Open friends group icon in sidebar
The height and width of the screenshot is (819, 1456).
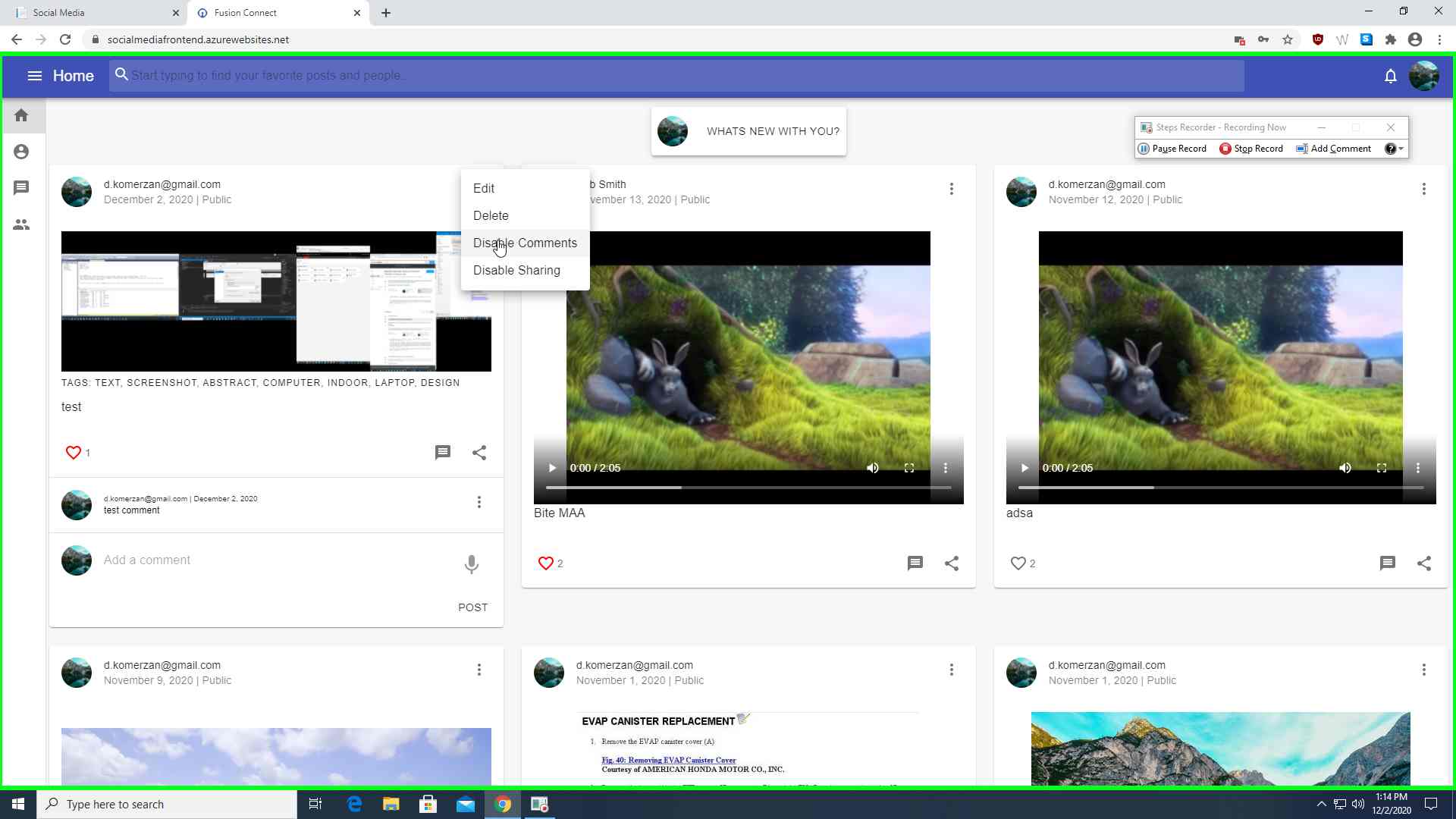coord(21,224)
